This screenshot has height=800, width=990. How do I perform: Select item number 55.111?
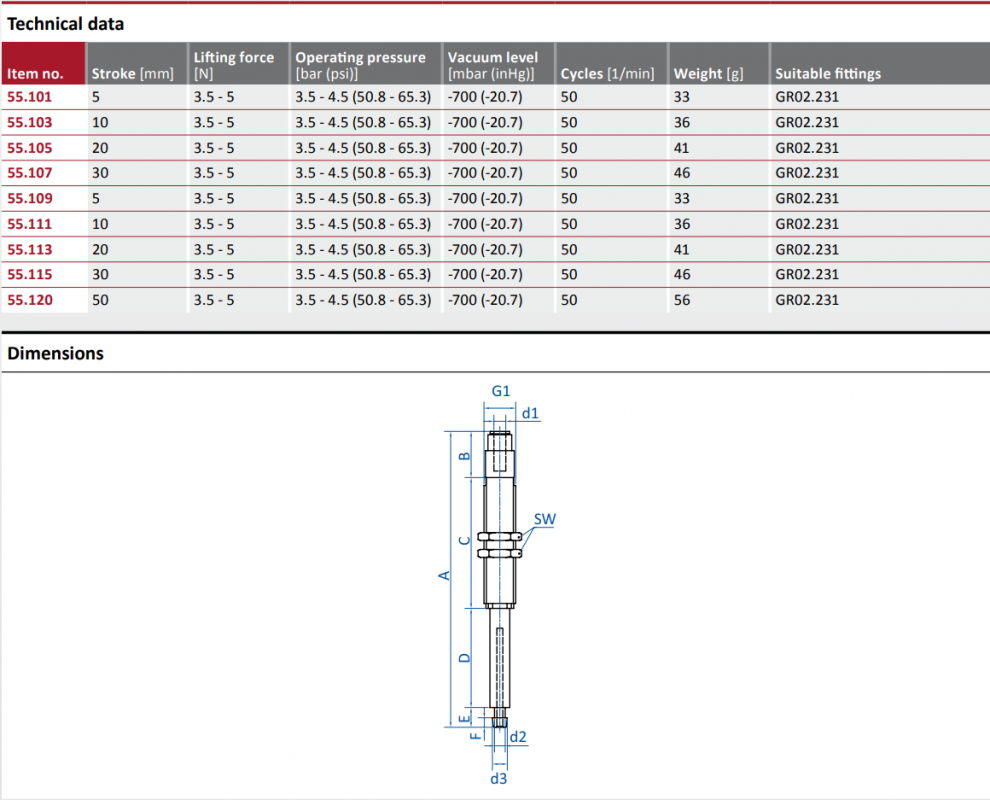point(30,224)
